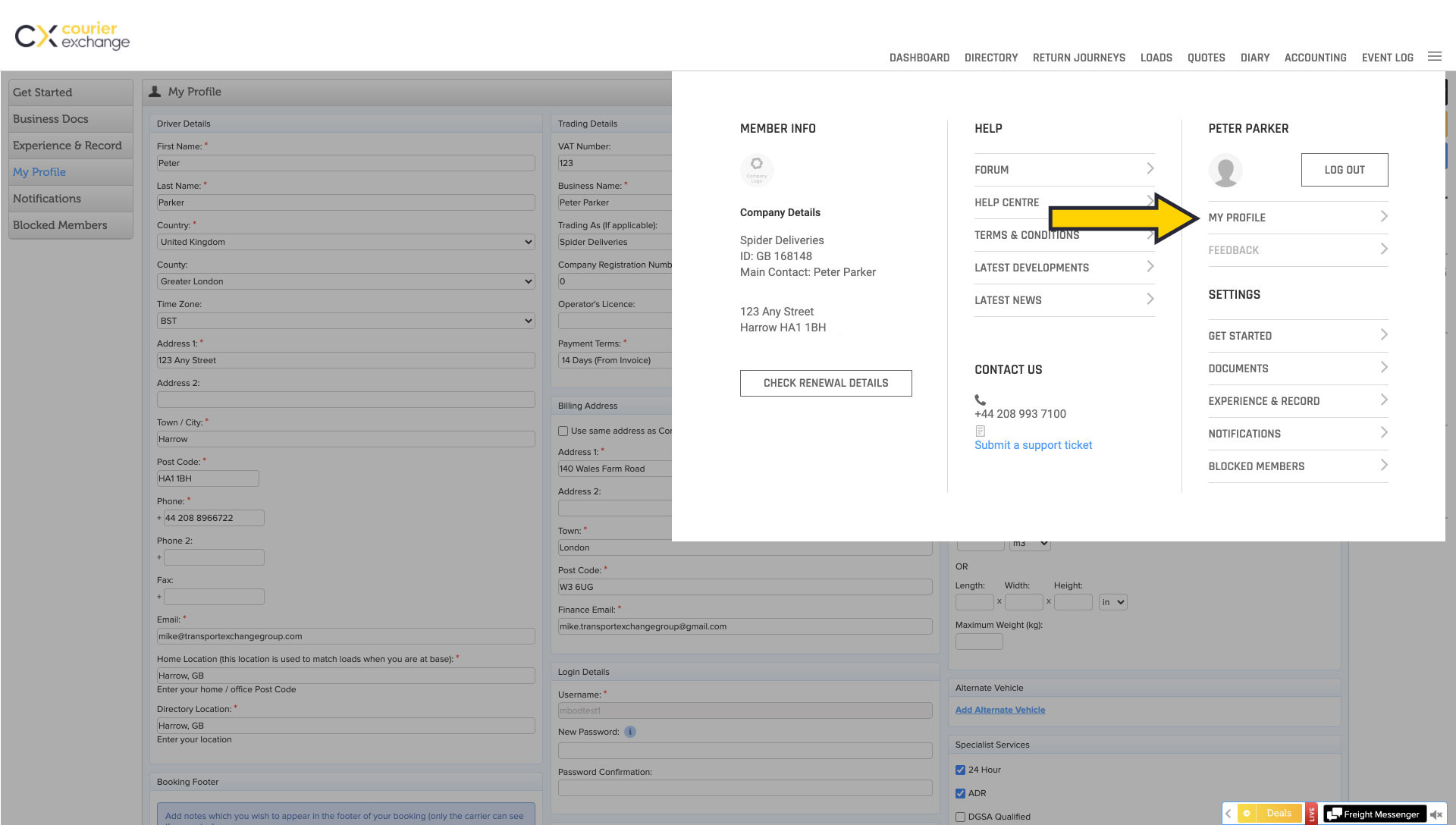Collapse the Deals bar left arrow
The image size is (1456, 825).
(x=1228, y=814)
